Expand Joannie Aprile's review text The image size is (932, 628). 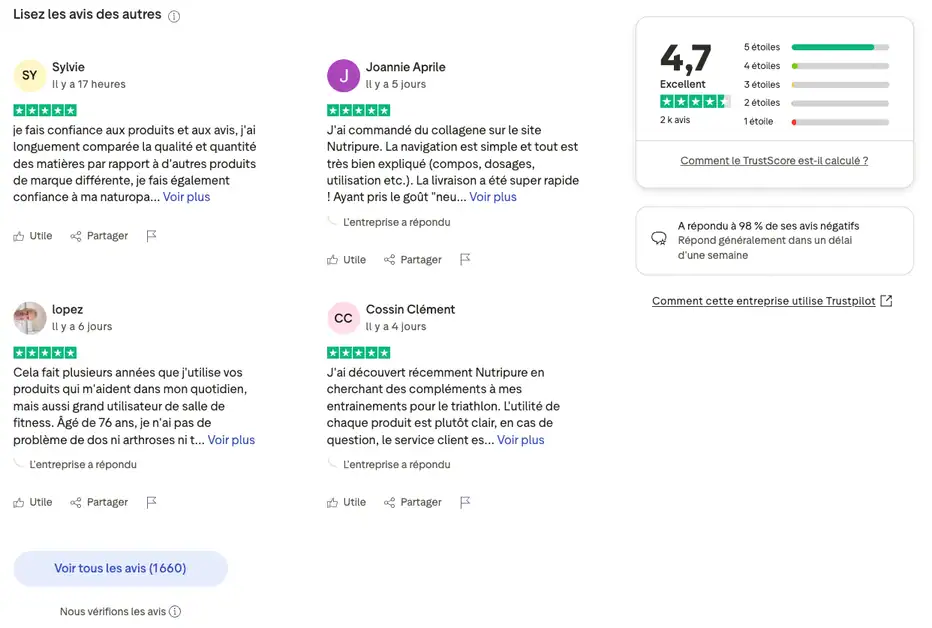pyautogui.click(x=493, y=197)
